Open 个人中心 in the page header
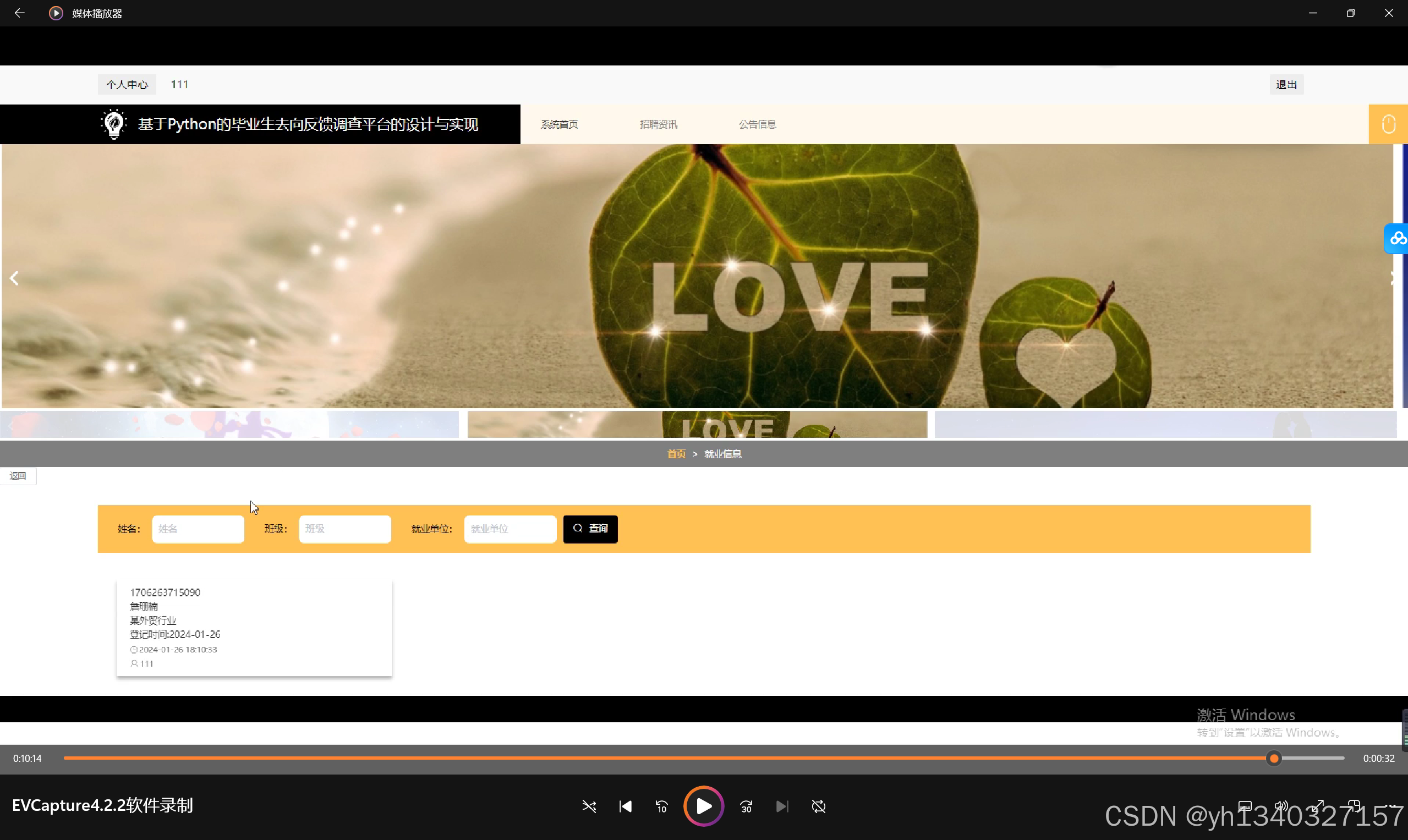 point(127,85)
